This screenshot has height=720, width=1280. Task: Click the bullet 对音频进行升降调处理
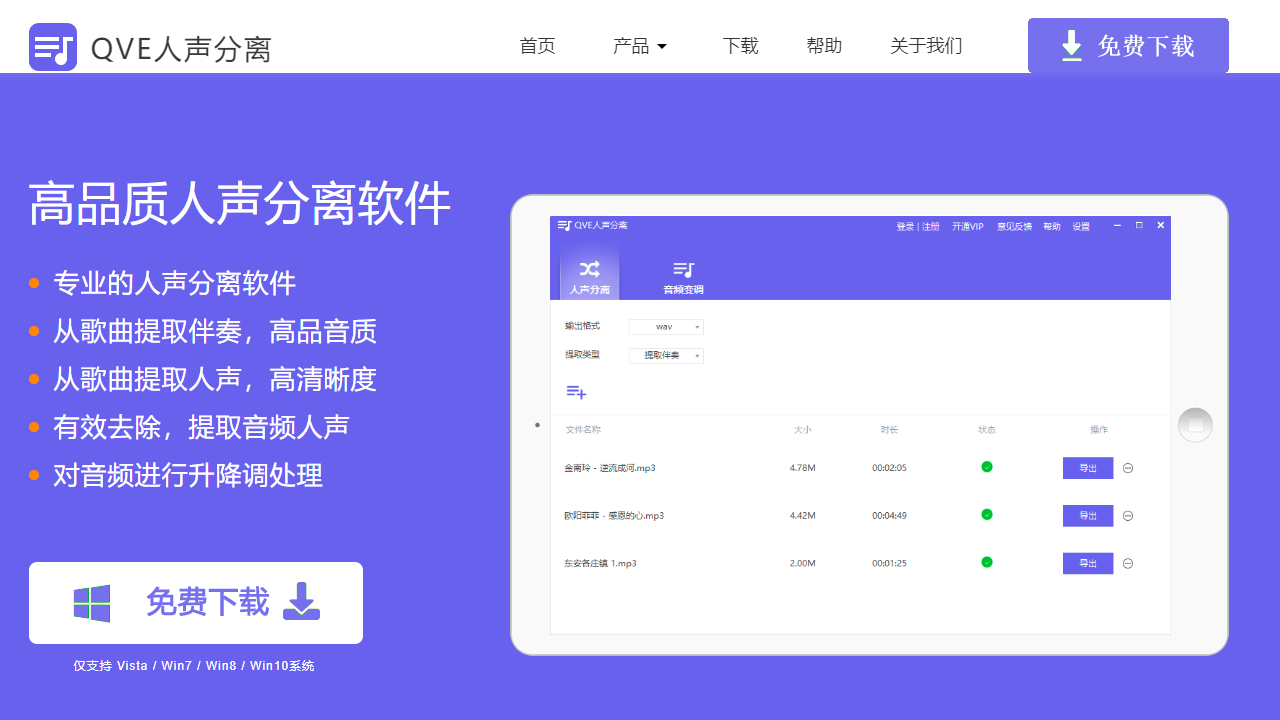pyautogui.click(x=188, y=475)
